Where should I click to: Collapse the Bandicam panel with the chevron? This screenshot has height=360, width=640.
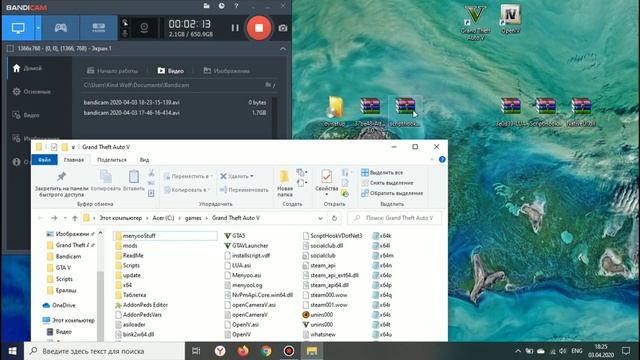[x=283, y=49]
